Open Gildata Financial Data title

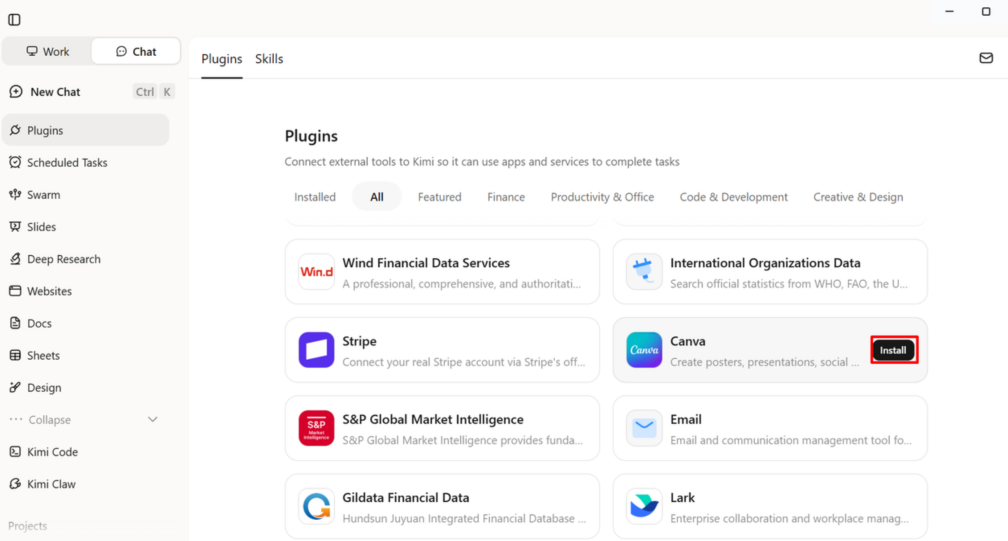[406, 498]
